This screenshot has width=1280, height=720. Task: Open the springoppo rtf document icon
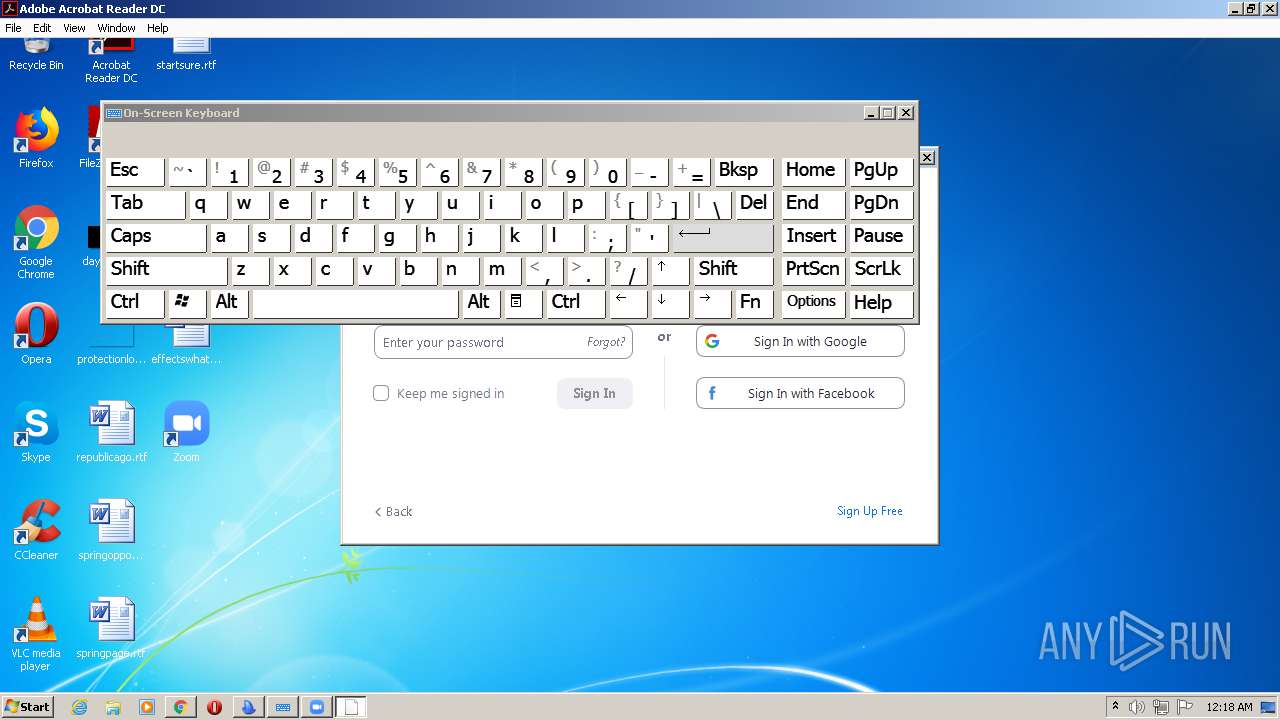[x=111, y=530]
